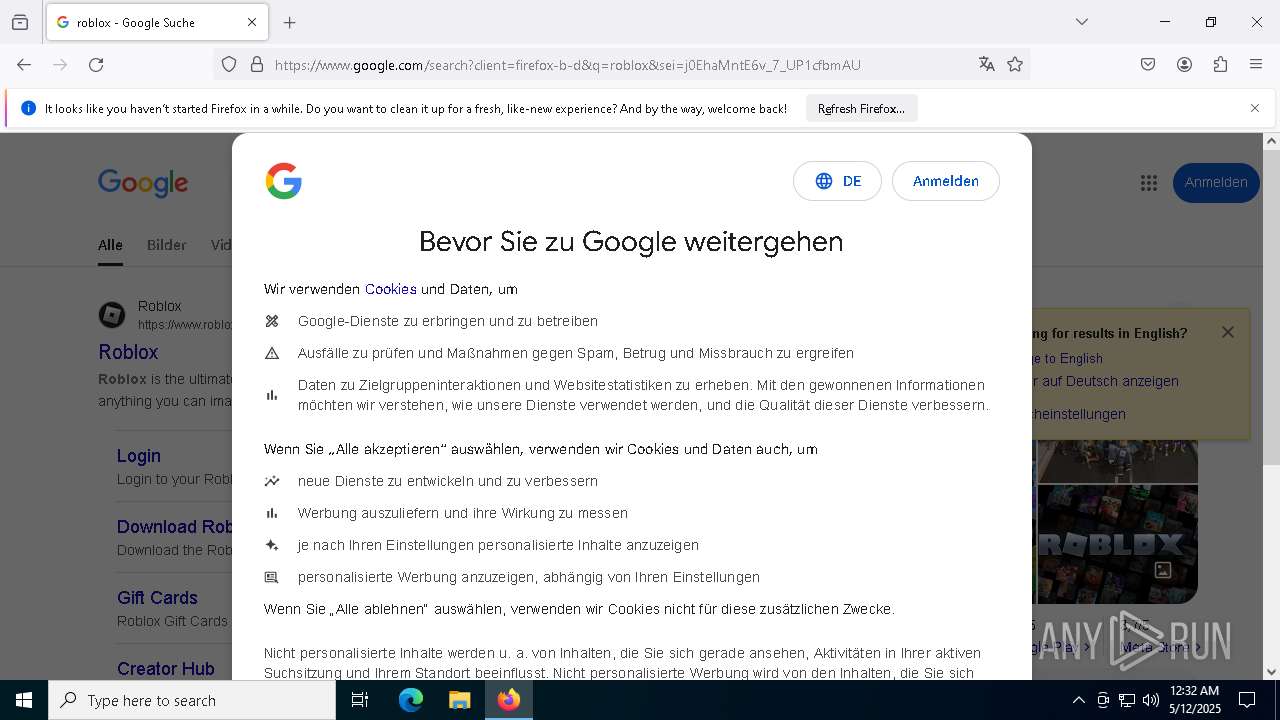Click the Firefox taskbar icon
The image size is (1280, 720).
pos(509,700)
